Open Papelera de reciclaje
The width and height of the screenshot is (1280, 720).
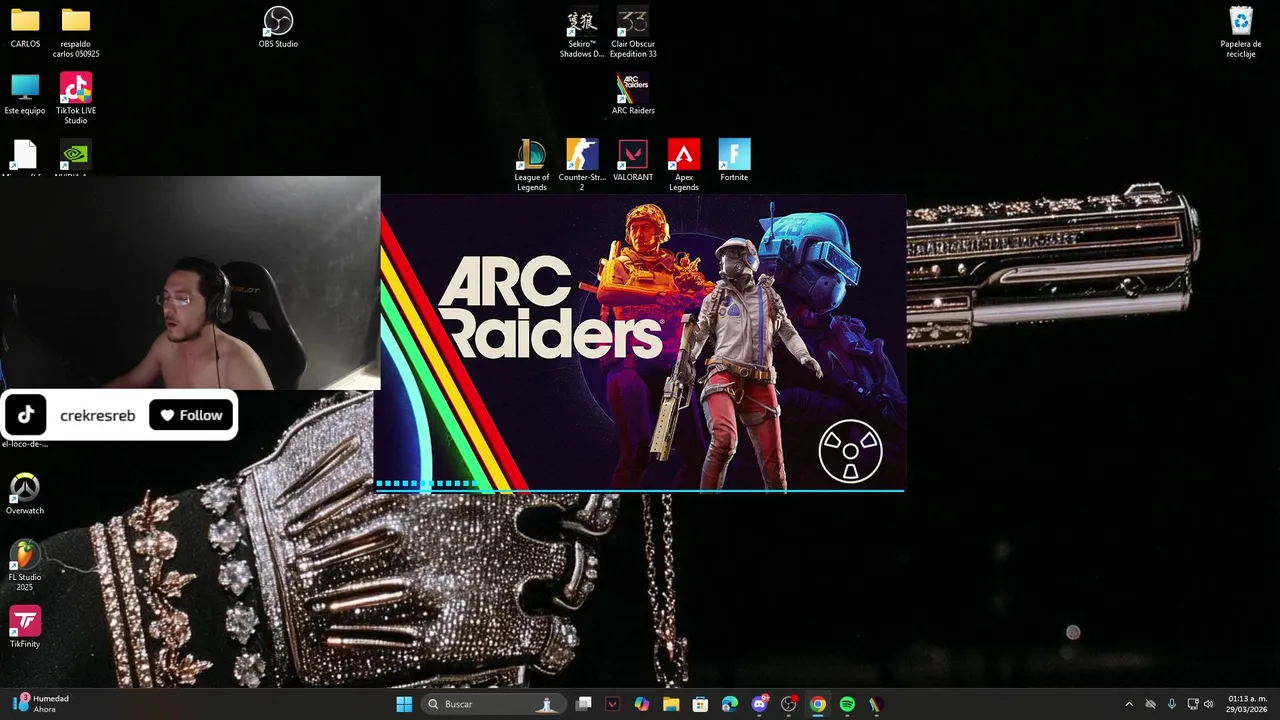pos(1240,32)
